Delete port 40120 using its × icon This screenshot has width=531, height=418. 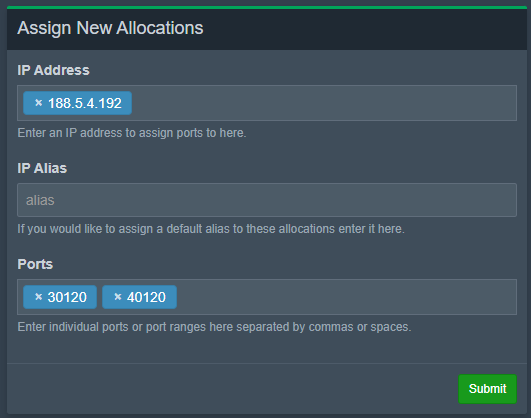118,297
